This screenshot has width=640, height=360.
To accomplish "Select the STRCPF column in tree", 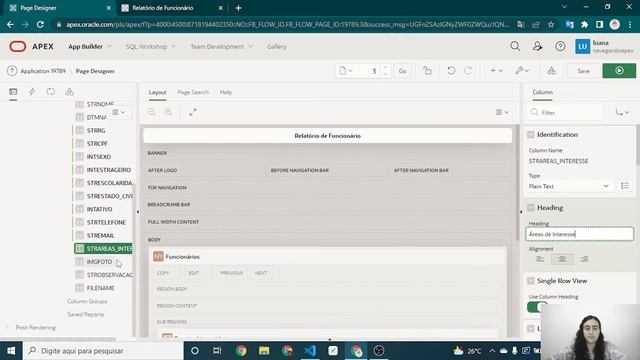I will tap(97, 143).
